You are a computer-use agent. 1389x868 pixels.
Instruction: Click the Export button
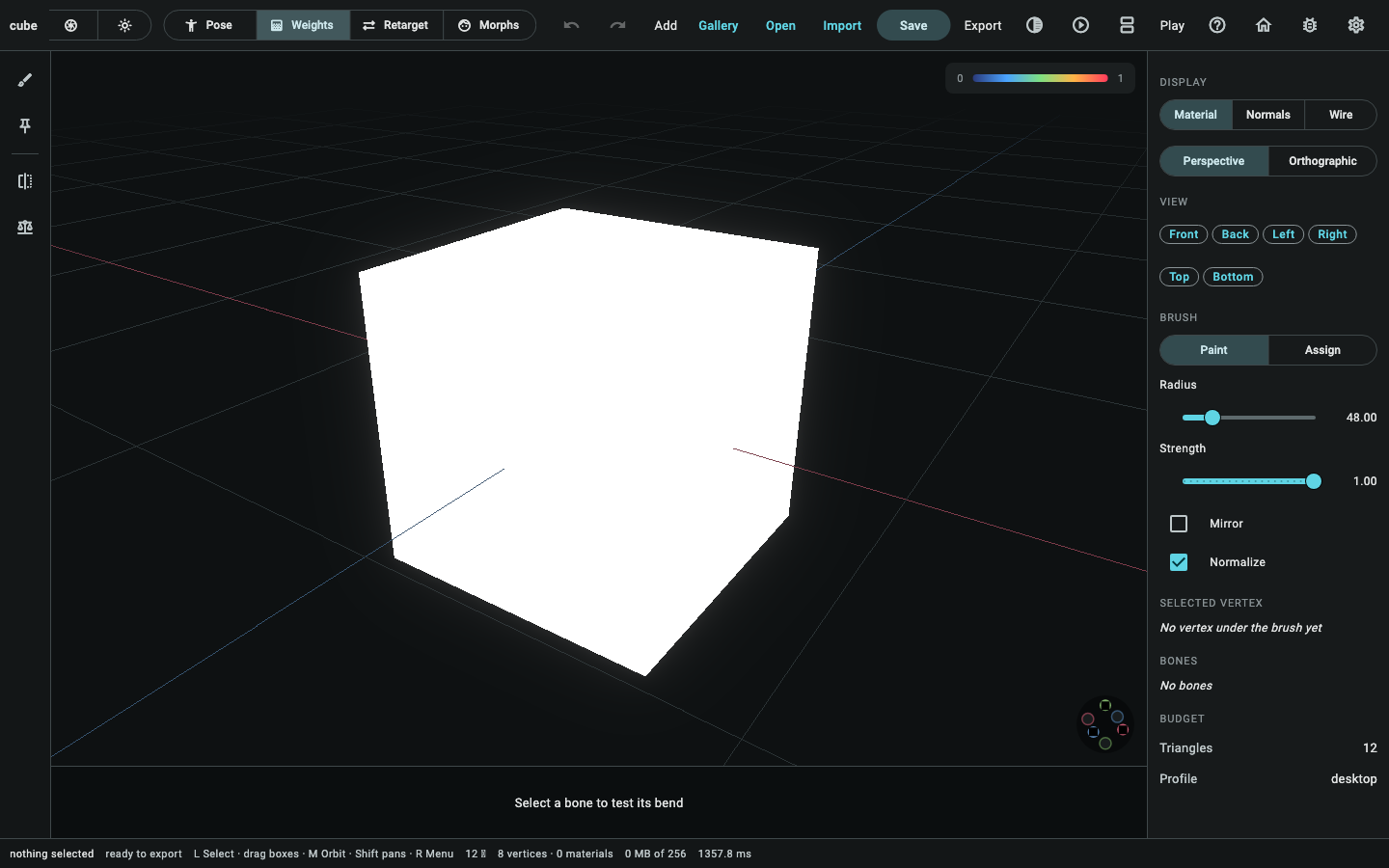tap(983, 25)
